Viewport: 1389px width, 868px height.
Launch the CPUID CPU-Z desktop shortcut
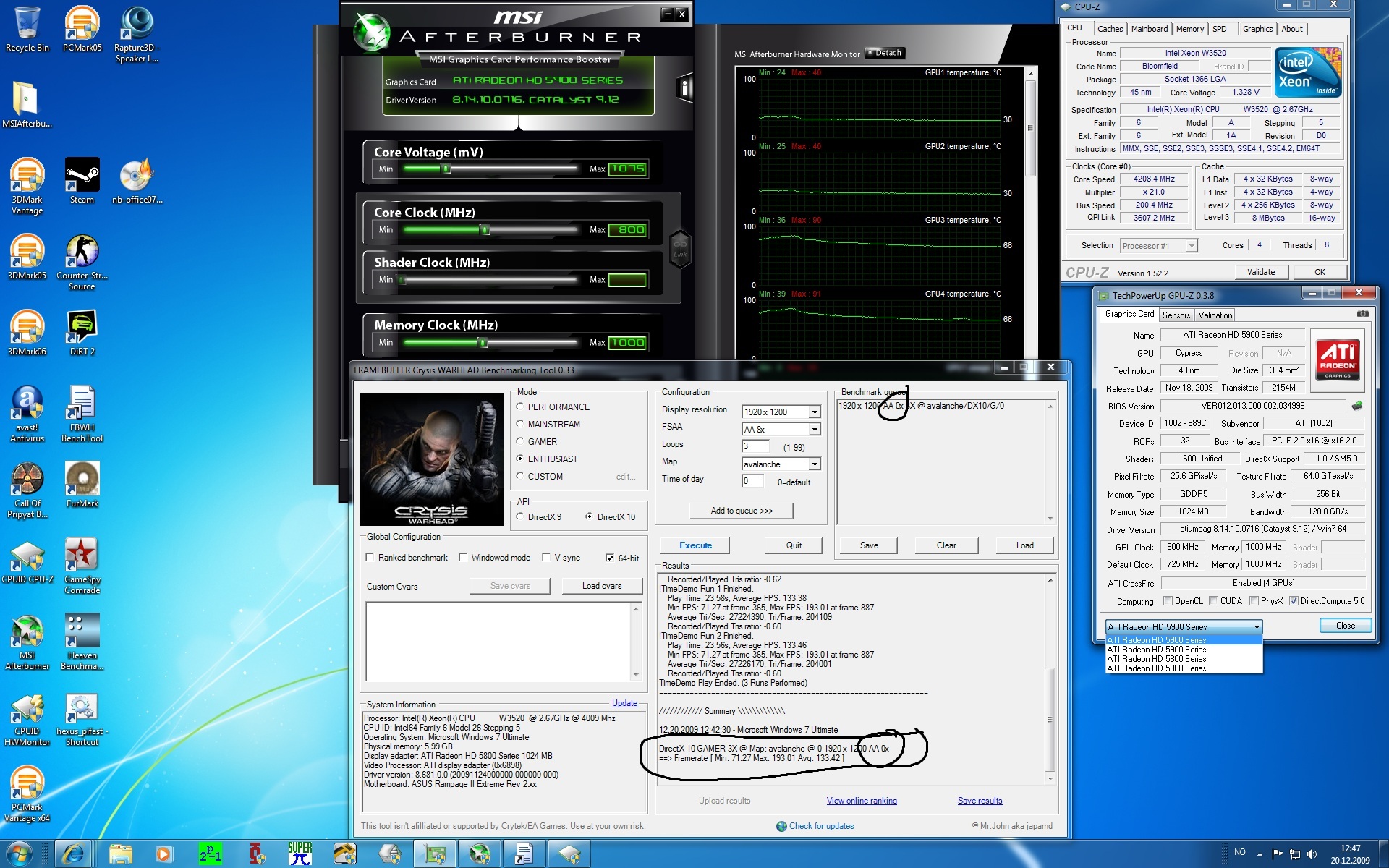coord(27,561)
